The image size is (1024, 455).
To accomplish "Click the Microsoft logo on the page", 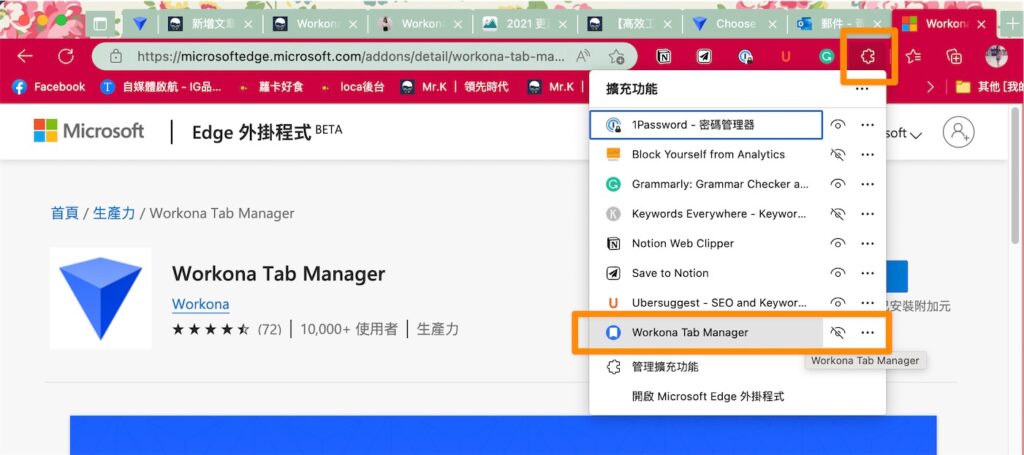I will point(88,131).
